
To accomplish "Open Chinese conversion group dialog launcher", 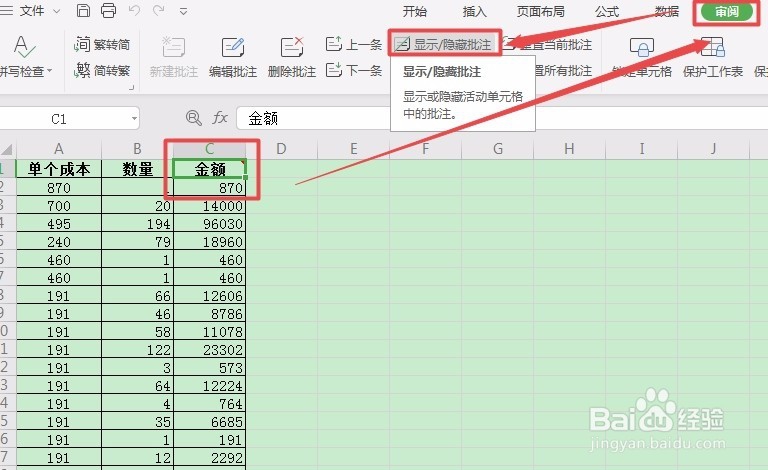I will pyautogui.click(x=131, y=87).
